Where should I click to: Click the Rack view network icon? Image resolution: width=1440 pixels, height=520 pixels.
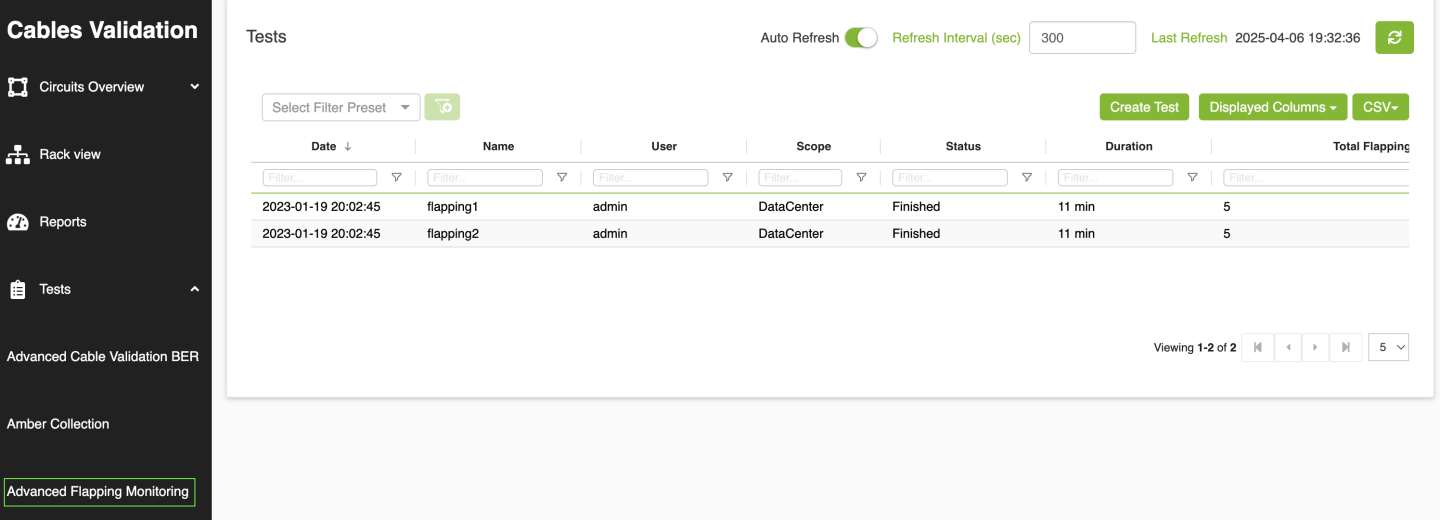(x=18, y=155)
